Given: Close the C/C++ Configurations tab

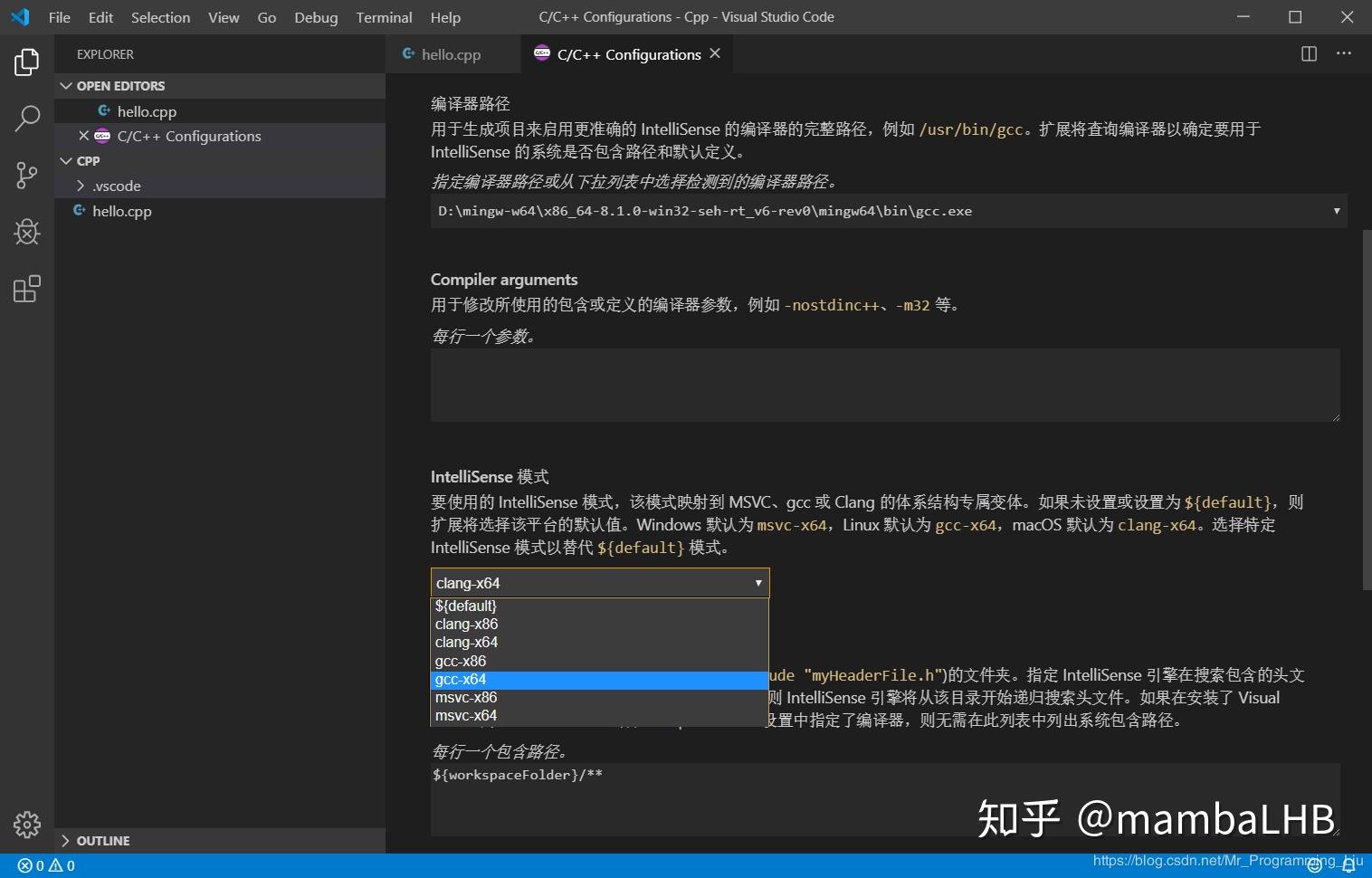Looking at the screenshot, I should coord(715,53).
